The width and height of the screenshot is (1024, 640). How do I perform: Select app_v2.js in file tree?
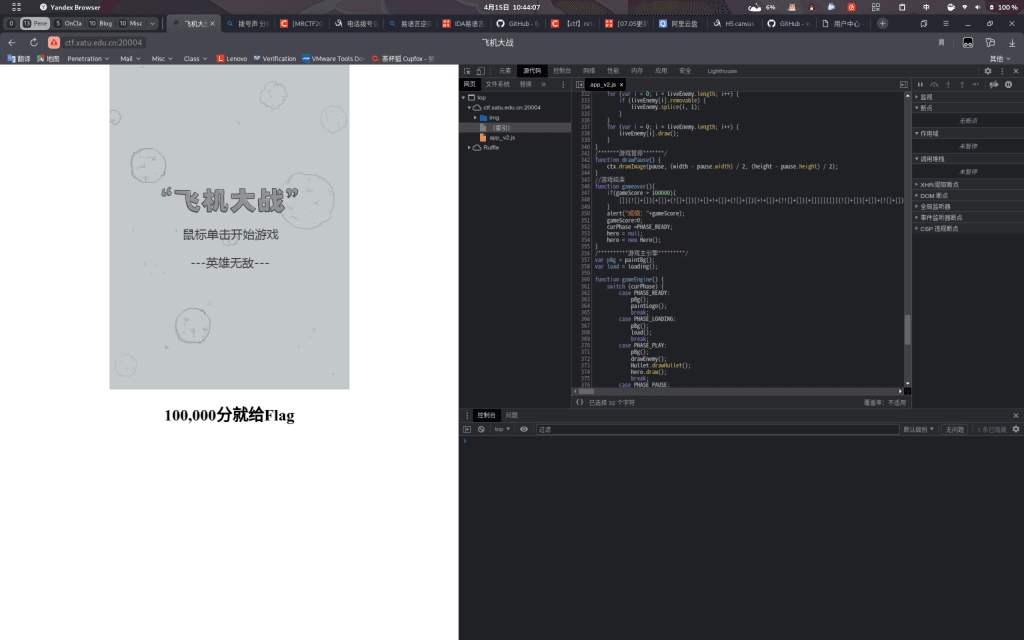point(502,138)
